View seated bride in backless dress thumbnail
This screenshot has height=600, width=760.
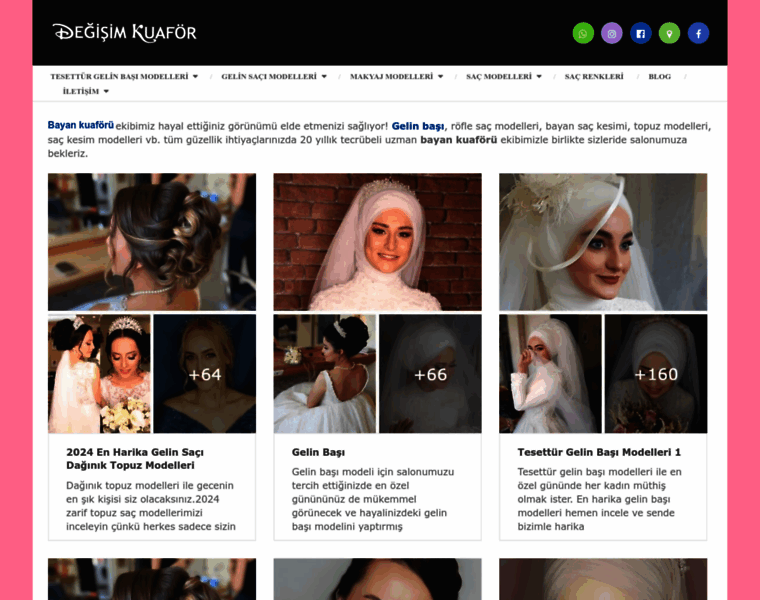pyautogui.click(x=325, y=374)
